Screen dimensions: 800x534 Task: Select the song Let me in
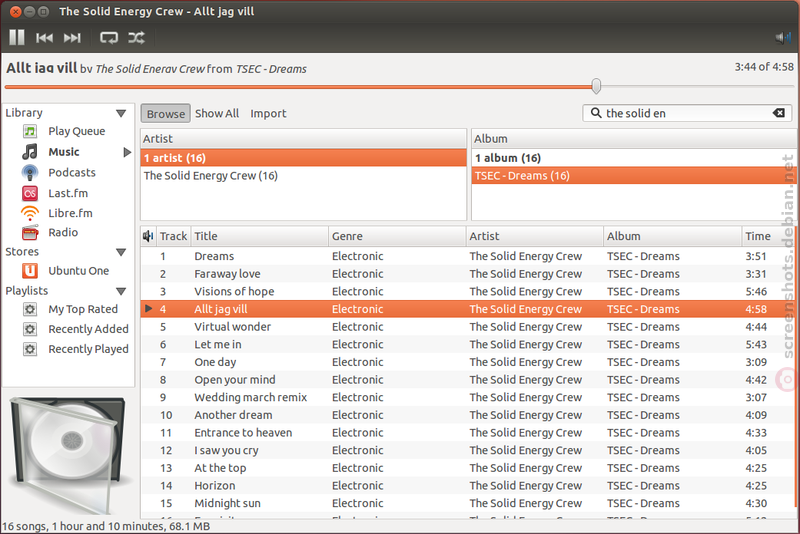tap(468, 345)
